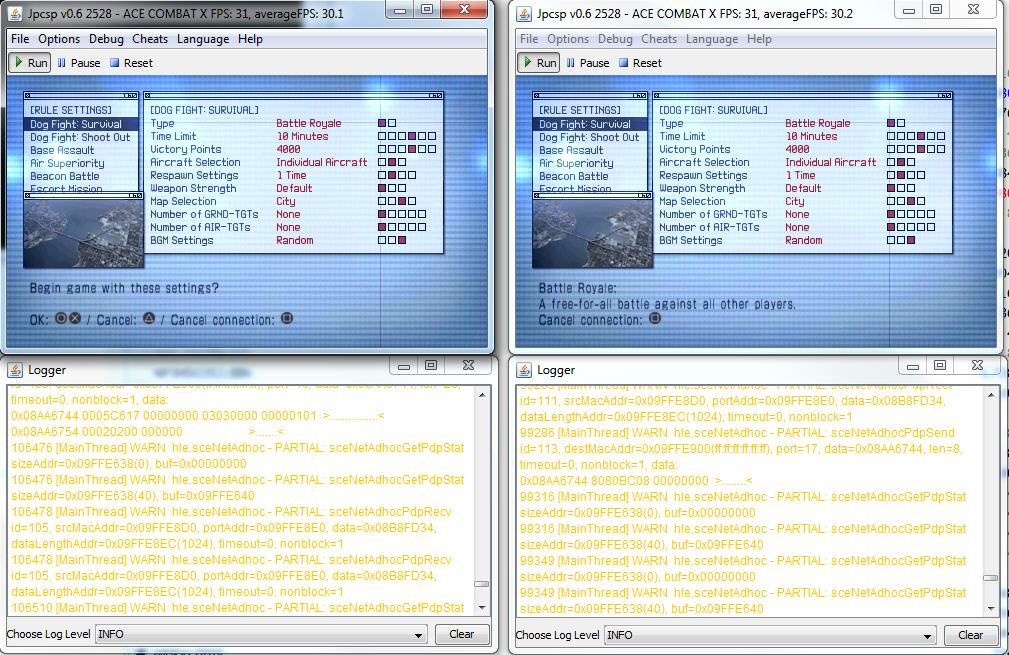Screen dimensions: 1009x655
Task: Click Run button in left Jpcsp window
Action: click(x=30, y=62)
